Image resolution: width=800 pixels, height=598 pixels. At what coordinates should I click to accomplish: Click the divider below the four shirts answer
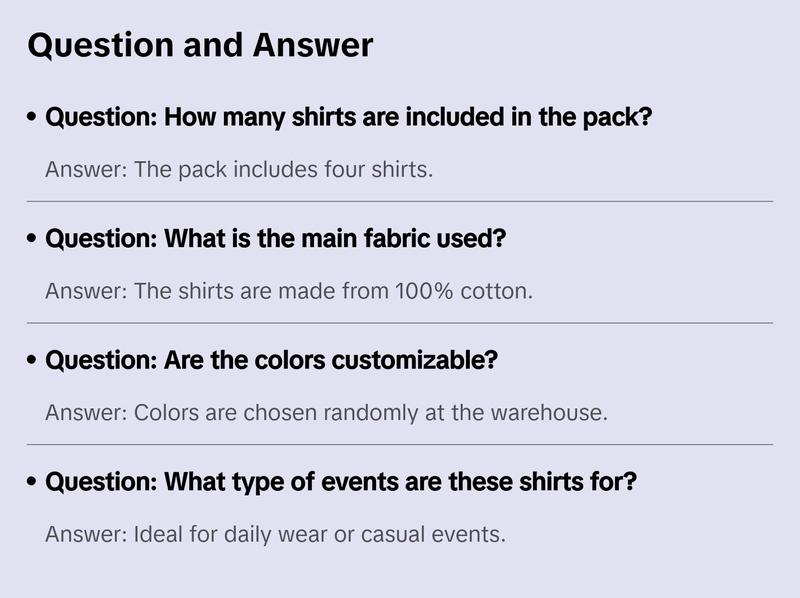tap(400, 201)
